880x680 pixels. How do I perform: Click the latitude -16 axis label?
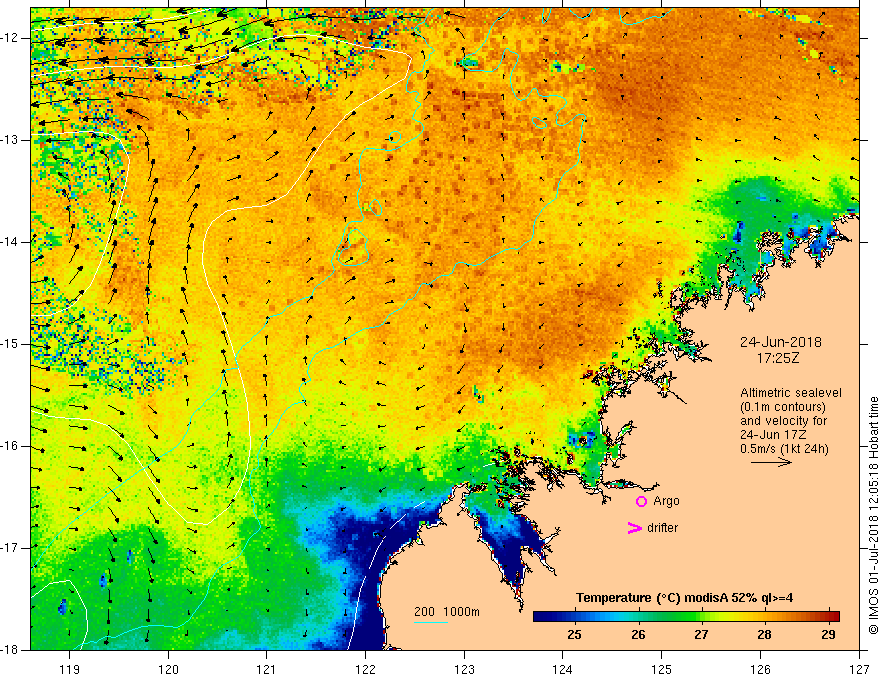coord(10,446)
